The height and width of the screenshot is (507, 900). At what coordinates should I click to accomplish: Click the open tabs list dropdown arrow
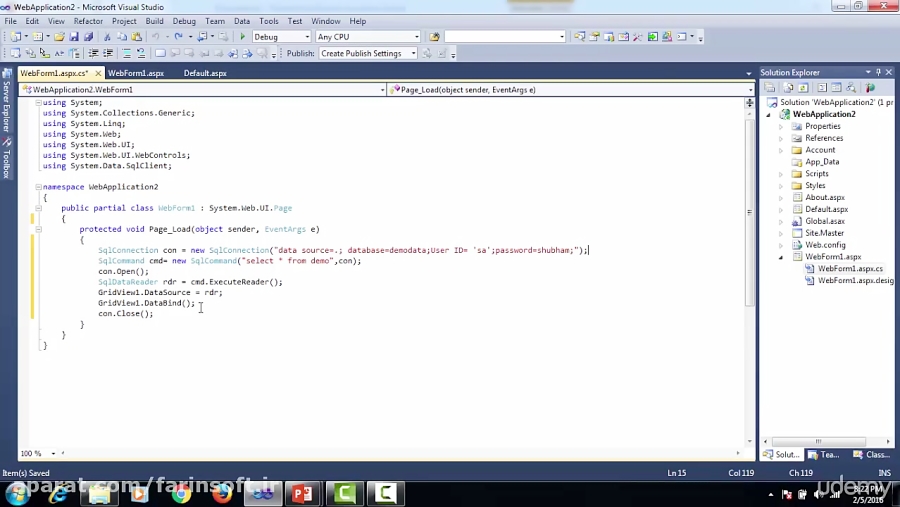748,73
